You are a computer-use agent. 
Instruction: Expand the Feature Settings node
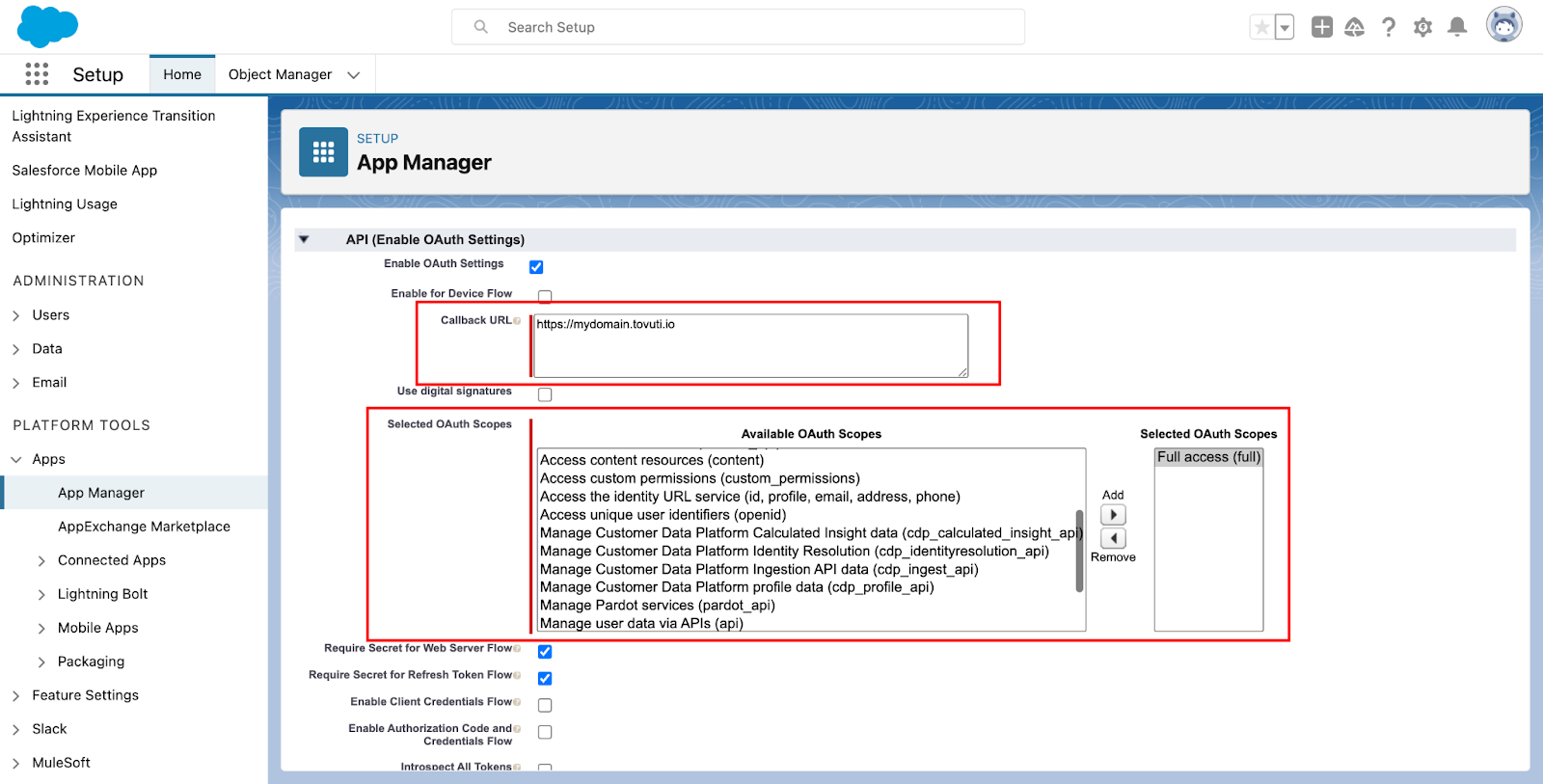pyautogui.click(x=16, y=696)
